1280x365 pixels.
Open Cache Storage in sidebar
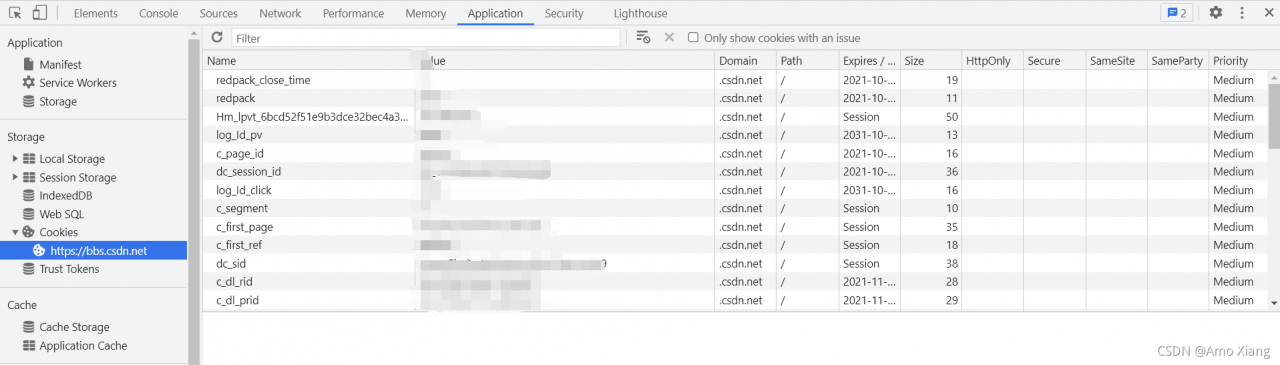tap(74, 327)
